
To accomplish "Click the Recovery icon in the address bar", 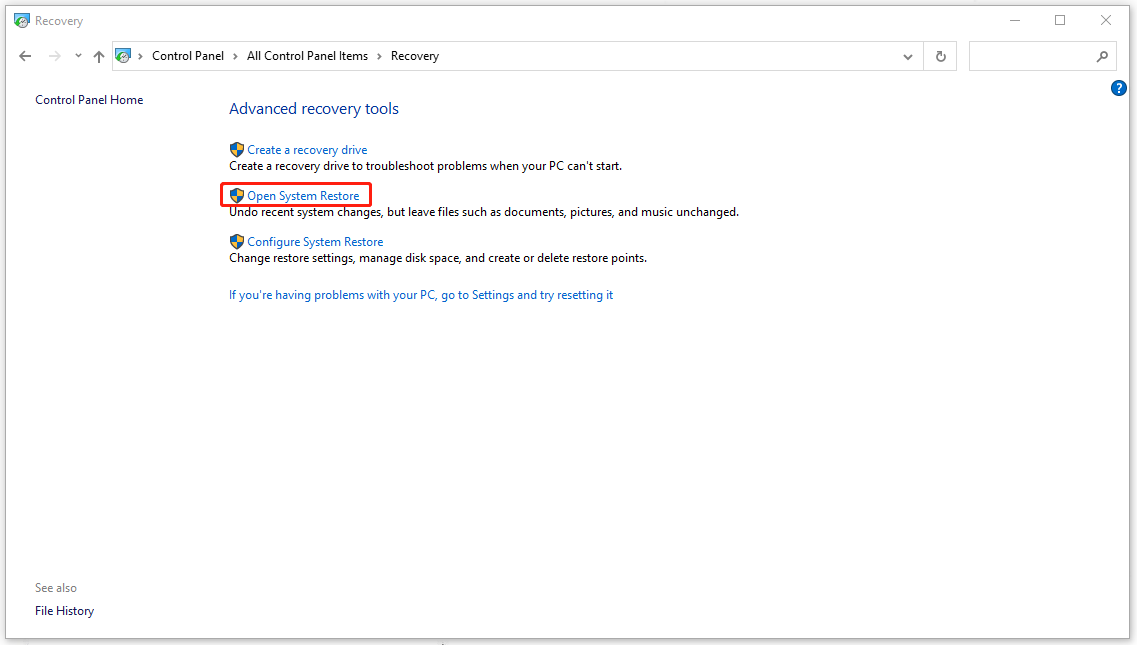I will click(123, 55).
